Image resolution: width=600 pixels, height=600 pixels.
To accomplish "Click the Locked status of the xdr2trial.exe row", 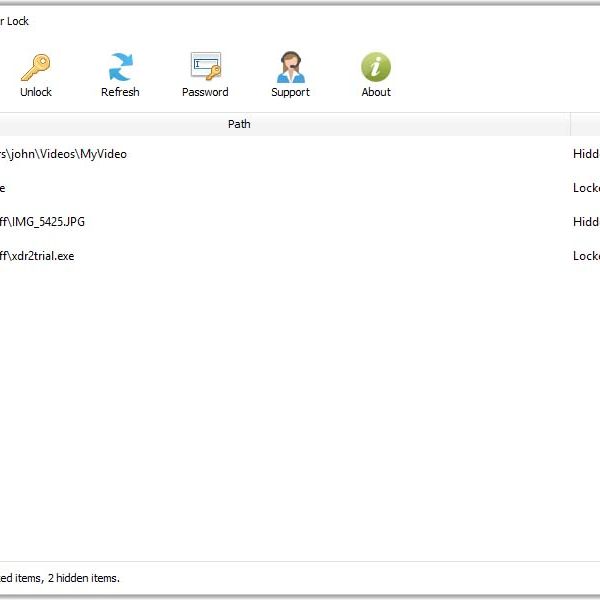I will pyautogui.click(x=586, y=256).
